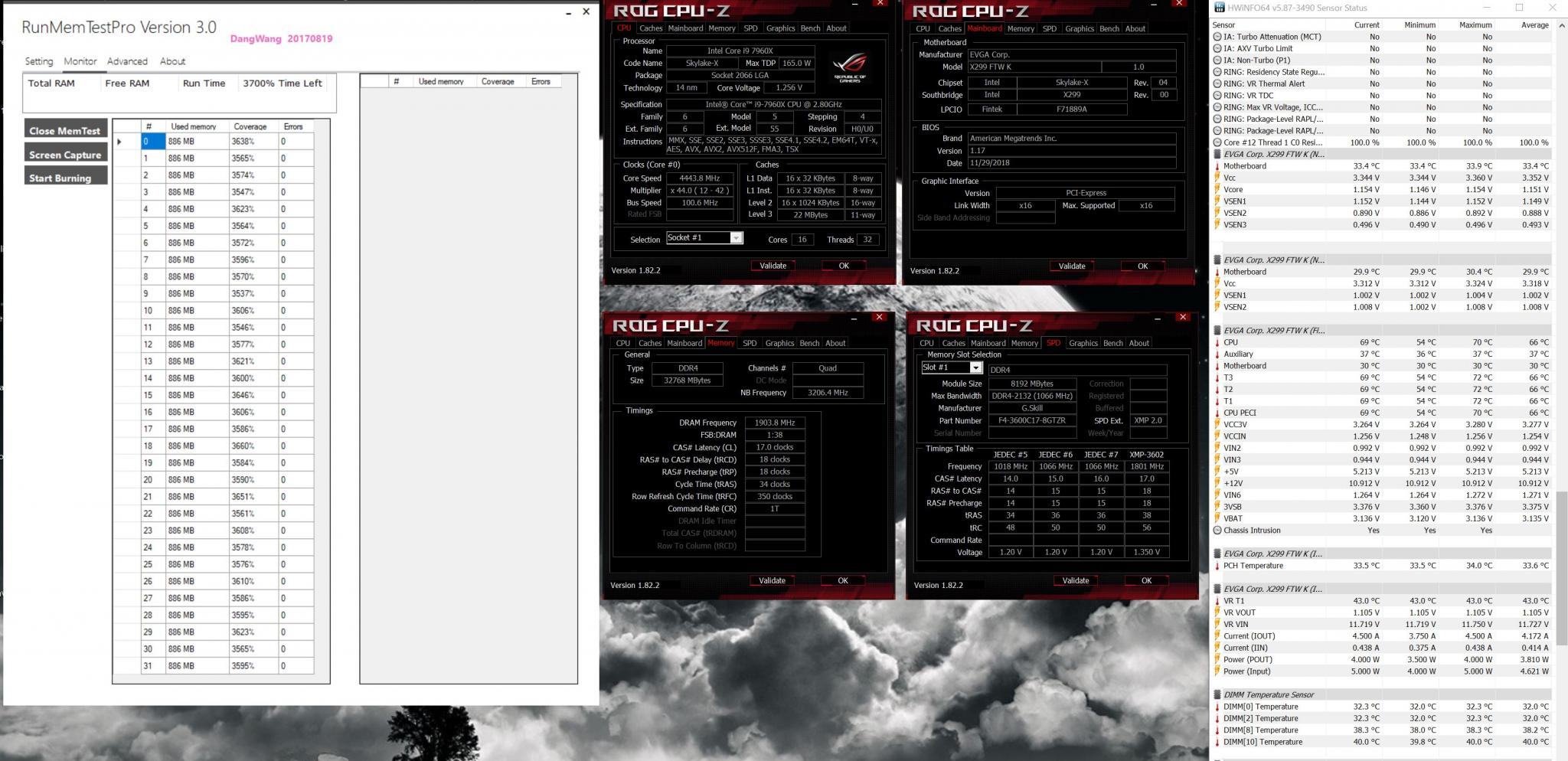This screenshot has height=761, width=1568.
Task: Click the Vcore sensor row in HWiNFO
Action: coord(1382,189)
